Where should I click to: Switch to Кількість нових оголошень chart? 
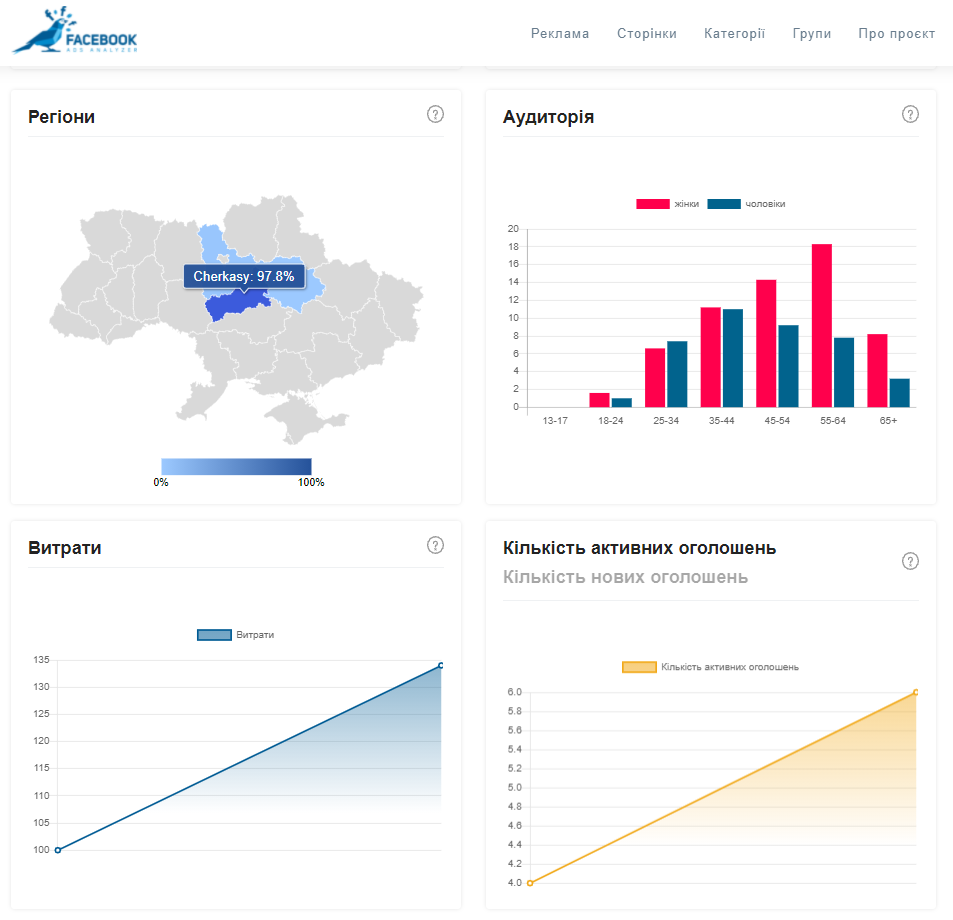(x=625, y=577)
